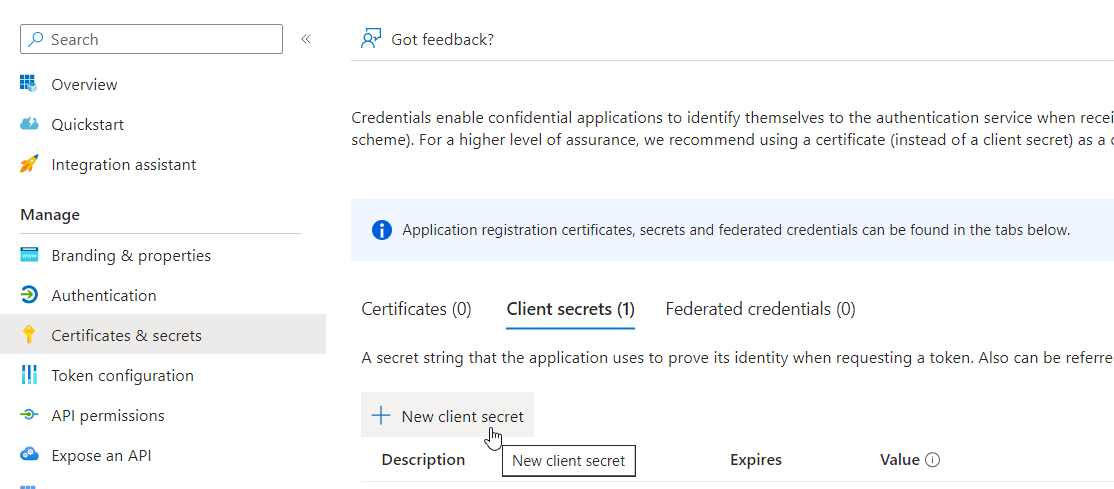The width and height of the screenshot is (1114, 489).
Task: Click the plus icon for new secret
Action: 382,417
